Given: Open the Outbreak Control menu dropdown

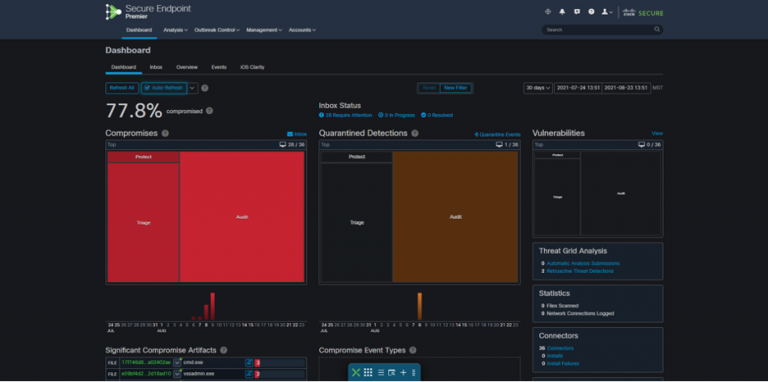Looking at the screenshot, I should (x=216, y=30).
